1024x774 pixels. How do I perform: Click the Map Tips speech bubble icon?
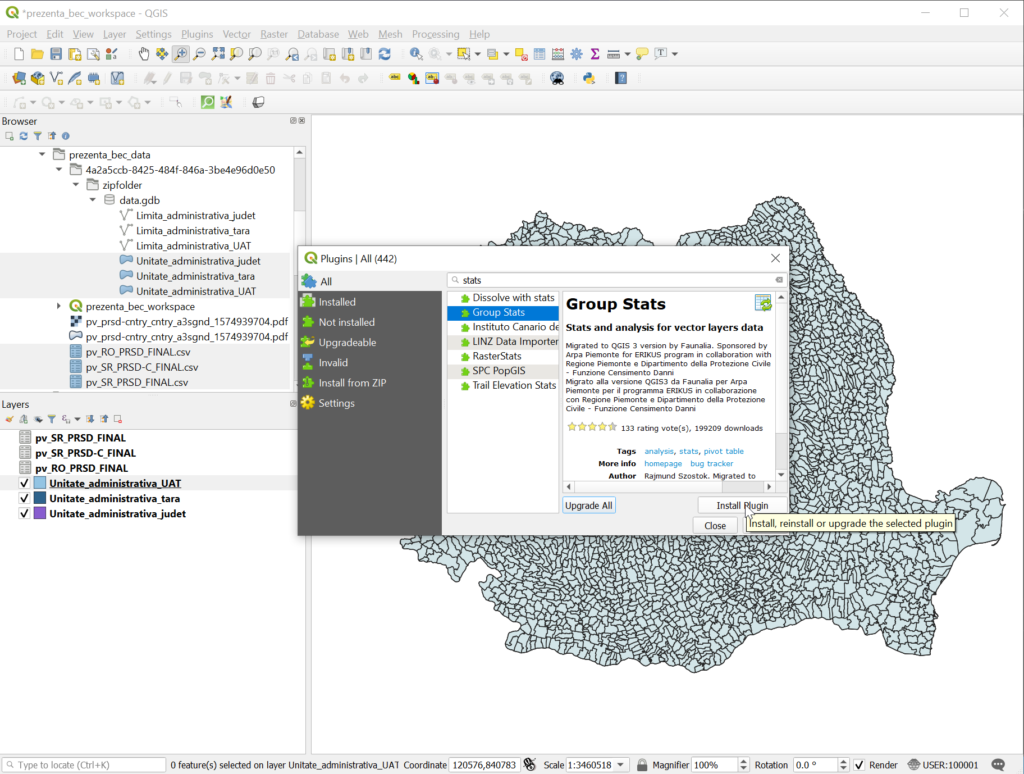642,54
